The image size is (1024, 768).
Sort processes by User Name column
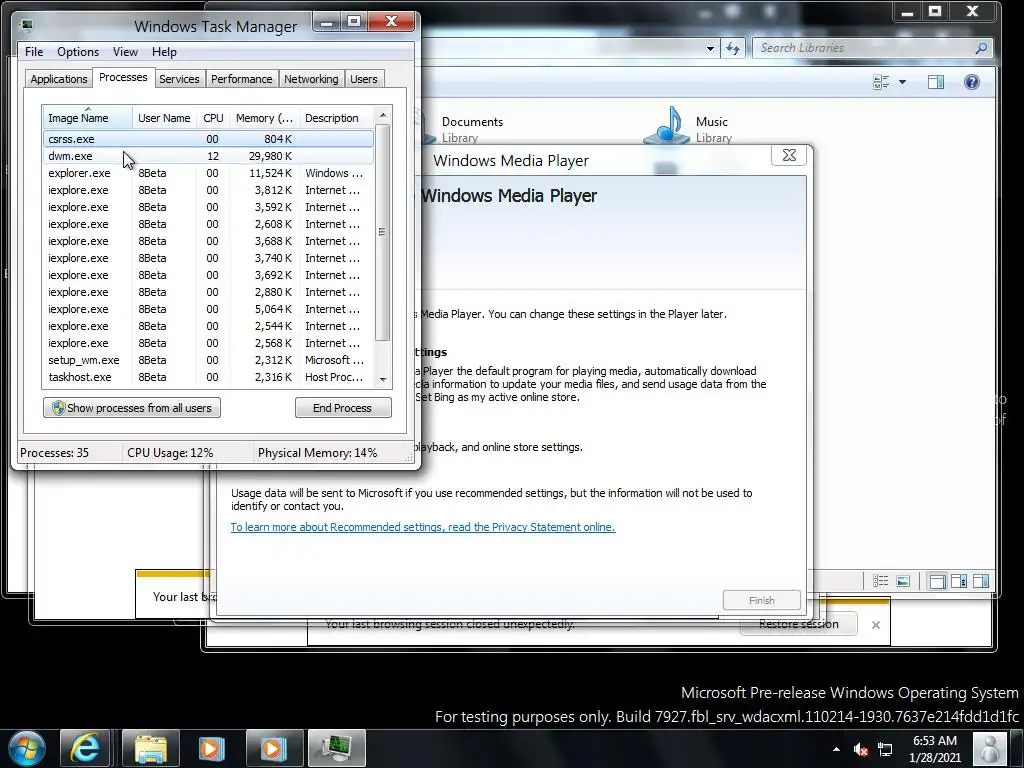click(164, 118)
